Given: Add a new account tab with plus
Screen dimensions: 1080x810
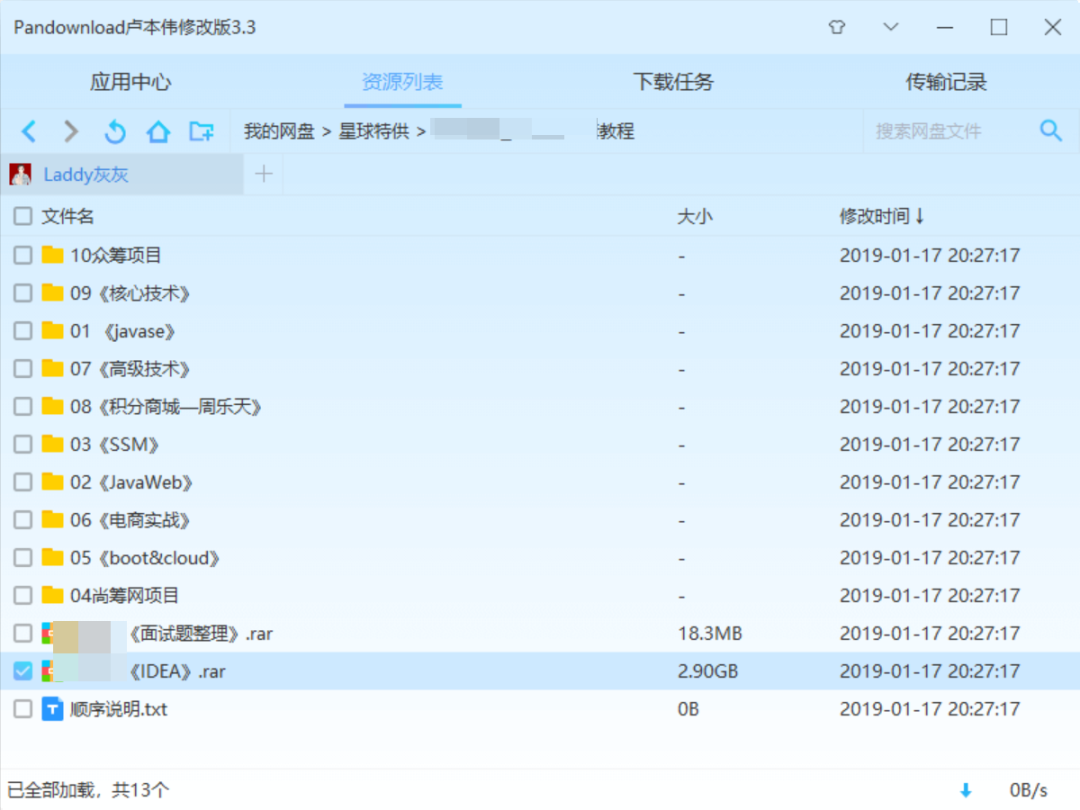Looking at the screenshot, I should coord(264,174).
